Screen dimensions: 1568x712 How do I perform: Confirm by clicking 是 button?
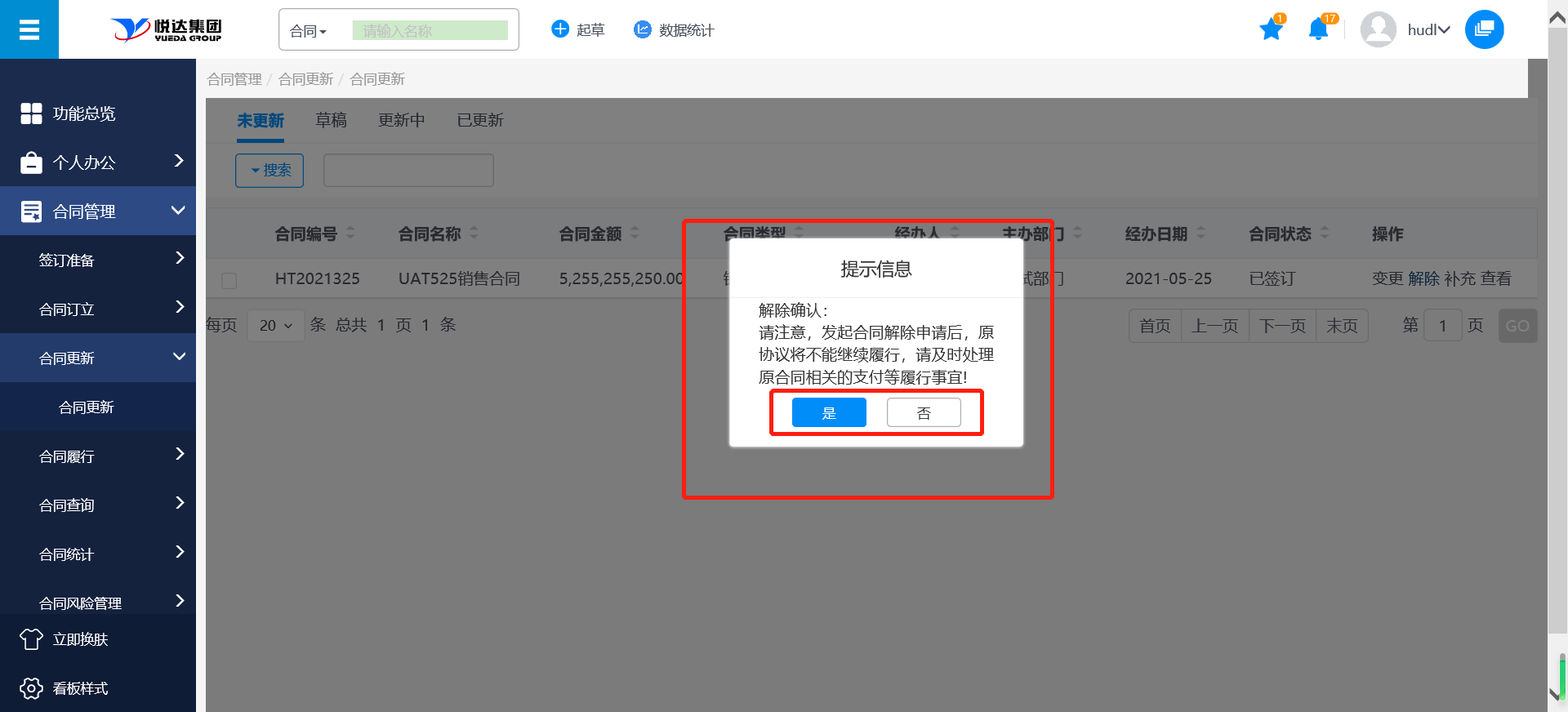tap(829, 413)
